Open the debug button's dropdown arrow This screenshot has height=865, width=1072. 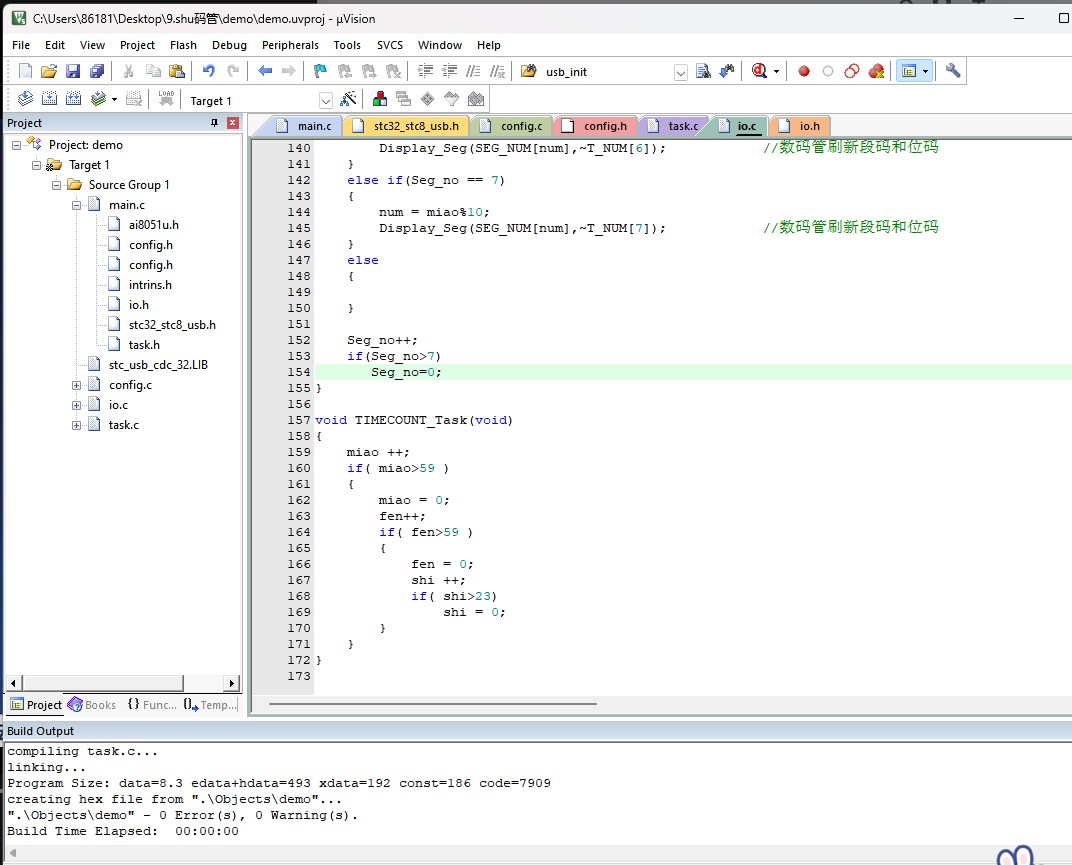tap(776, 71)
